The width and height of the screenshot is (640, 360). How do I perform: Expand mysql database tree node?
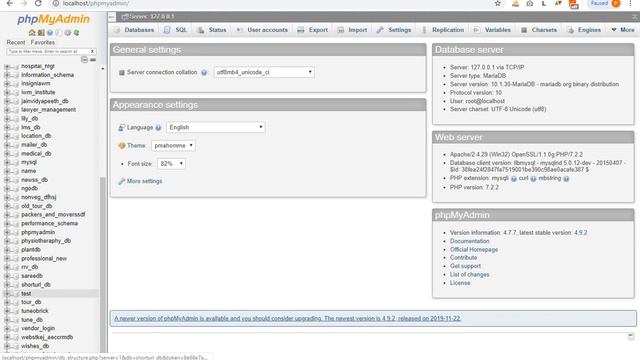(x=7, y=162)
